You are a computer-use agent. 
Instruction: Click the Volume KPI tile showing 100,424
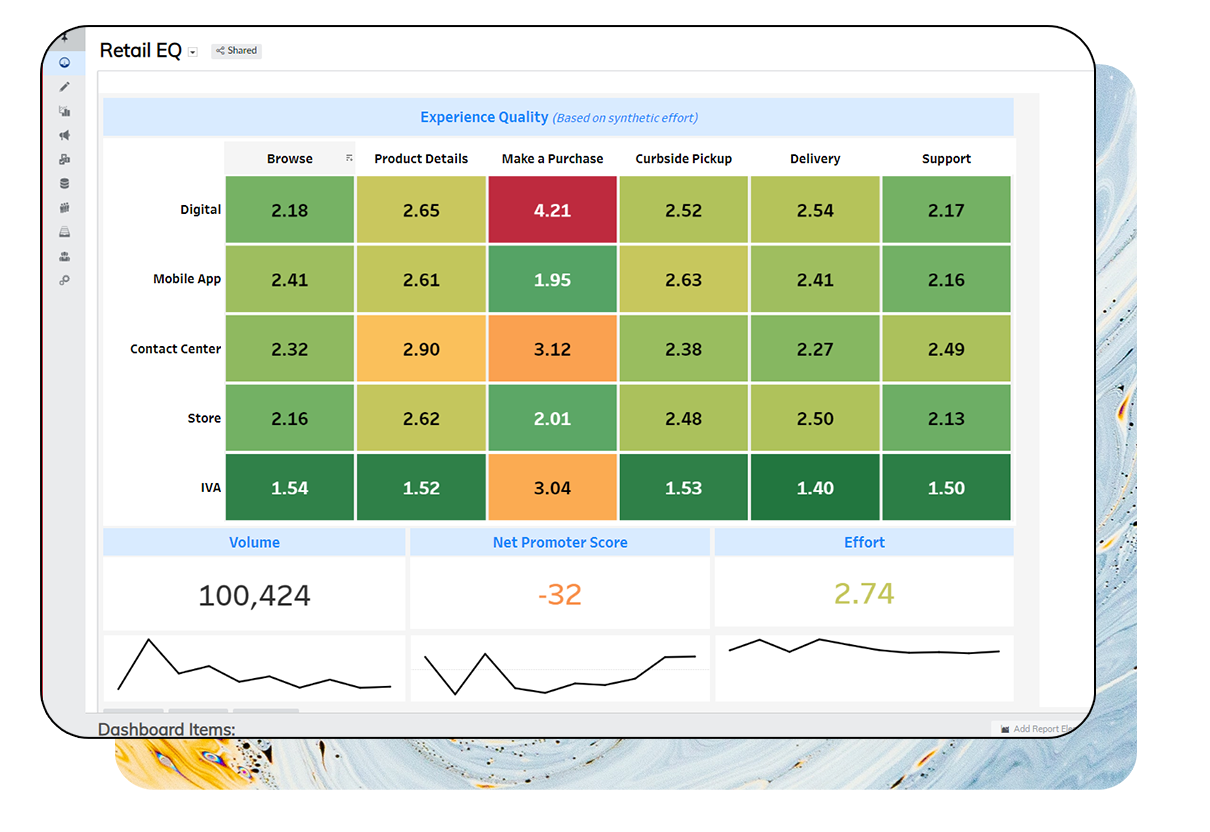tap(254, 594)
